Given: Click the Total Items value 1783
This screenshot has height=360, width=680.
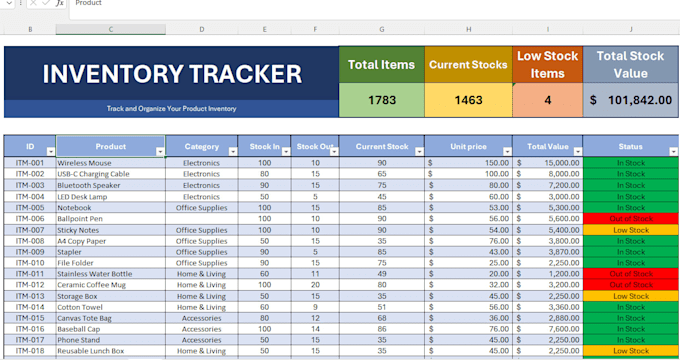Looking at the screenshot, I should (x=382, y=100).
